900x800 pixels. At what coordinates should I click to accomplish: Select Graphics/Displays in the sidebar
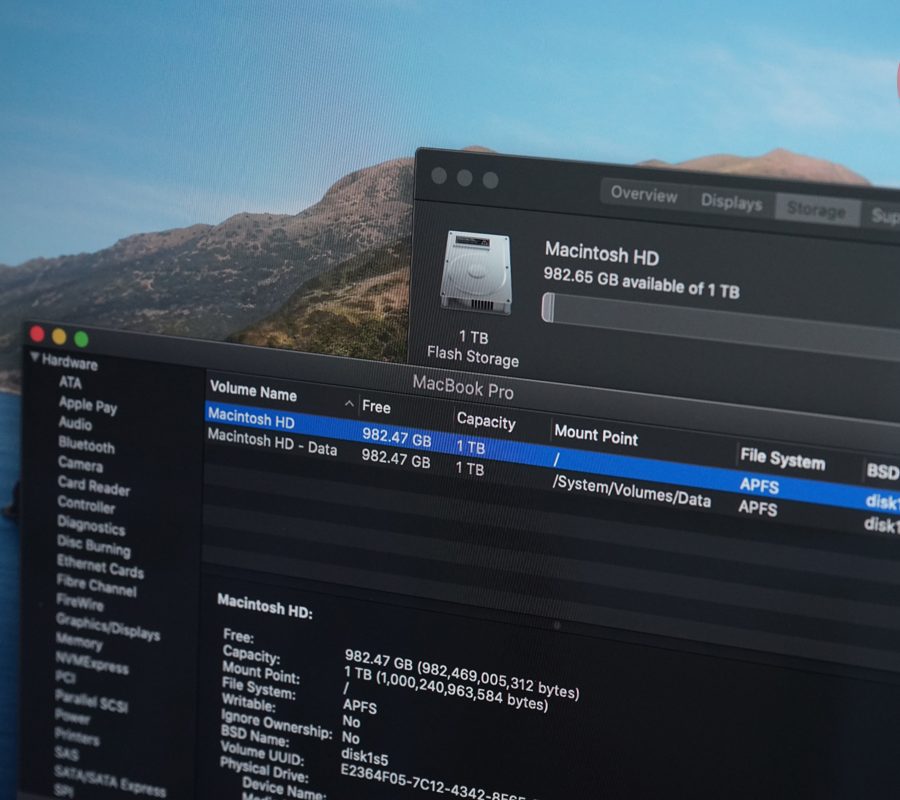(x=107, y=626)
